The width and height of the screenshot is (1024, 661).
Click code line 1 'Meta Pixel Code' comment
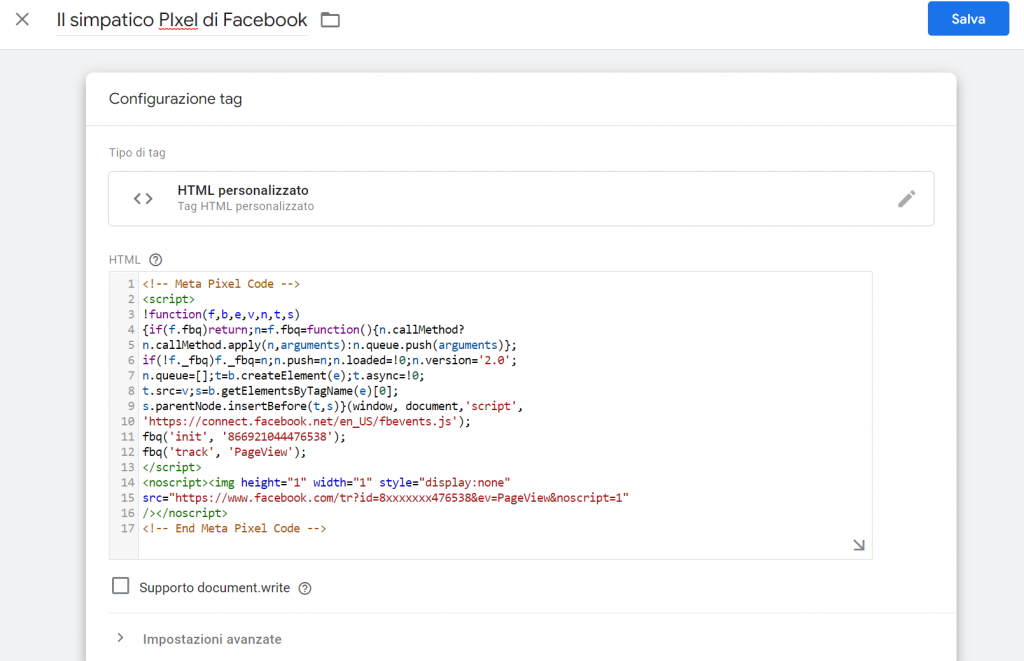221,284
